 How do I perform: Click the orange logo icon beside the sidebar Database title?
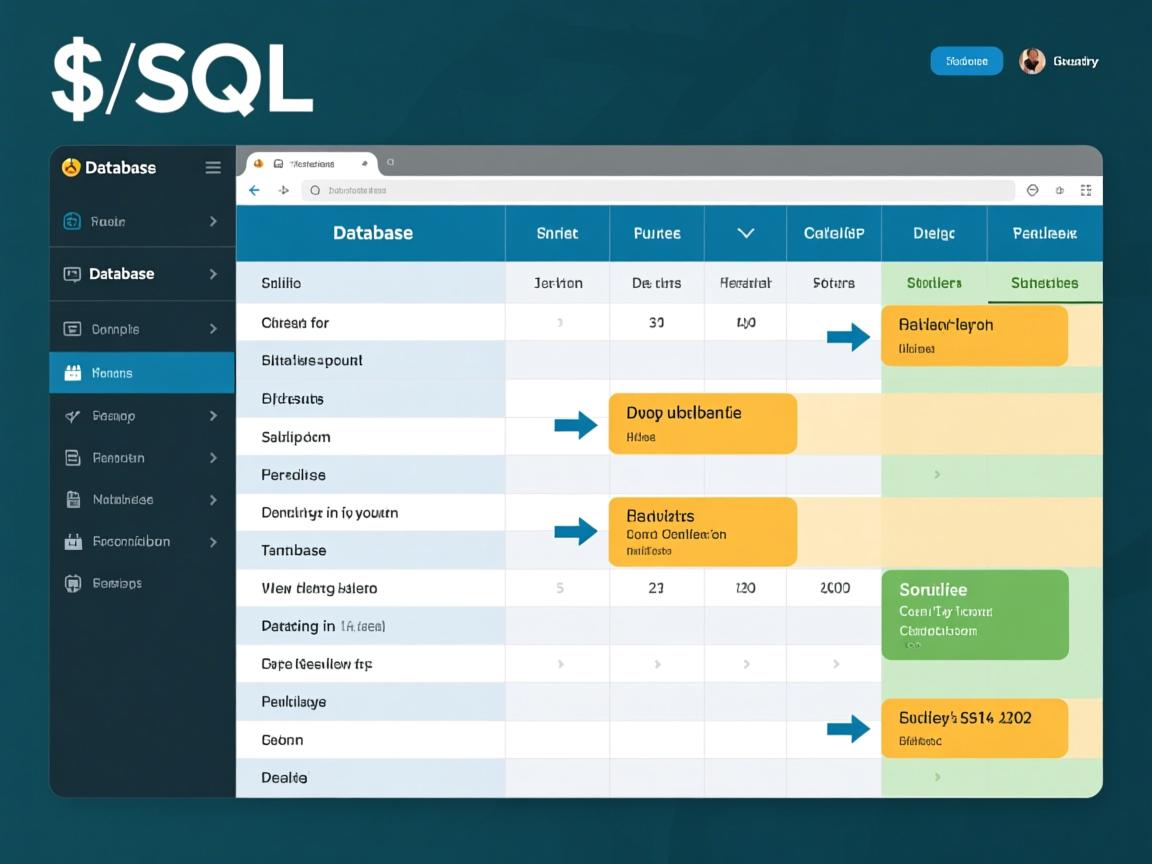click(x=70, y=168)
